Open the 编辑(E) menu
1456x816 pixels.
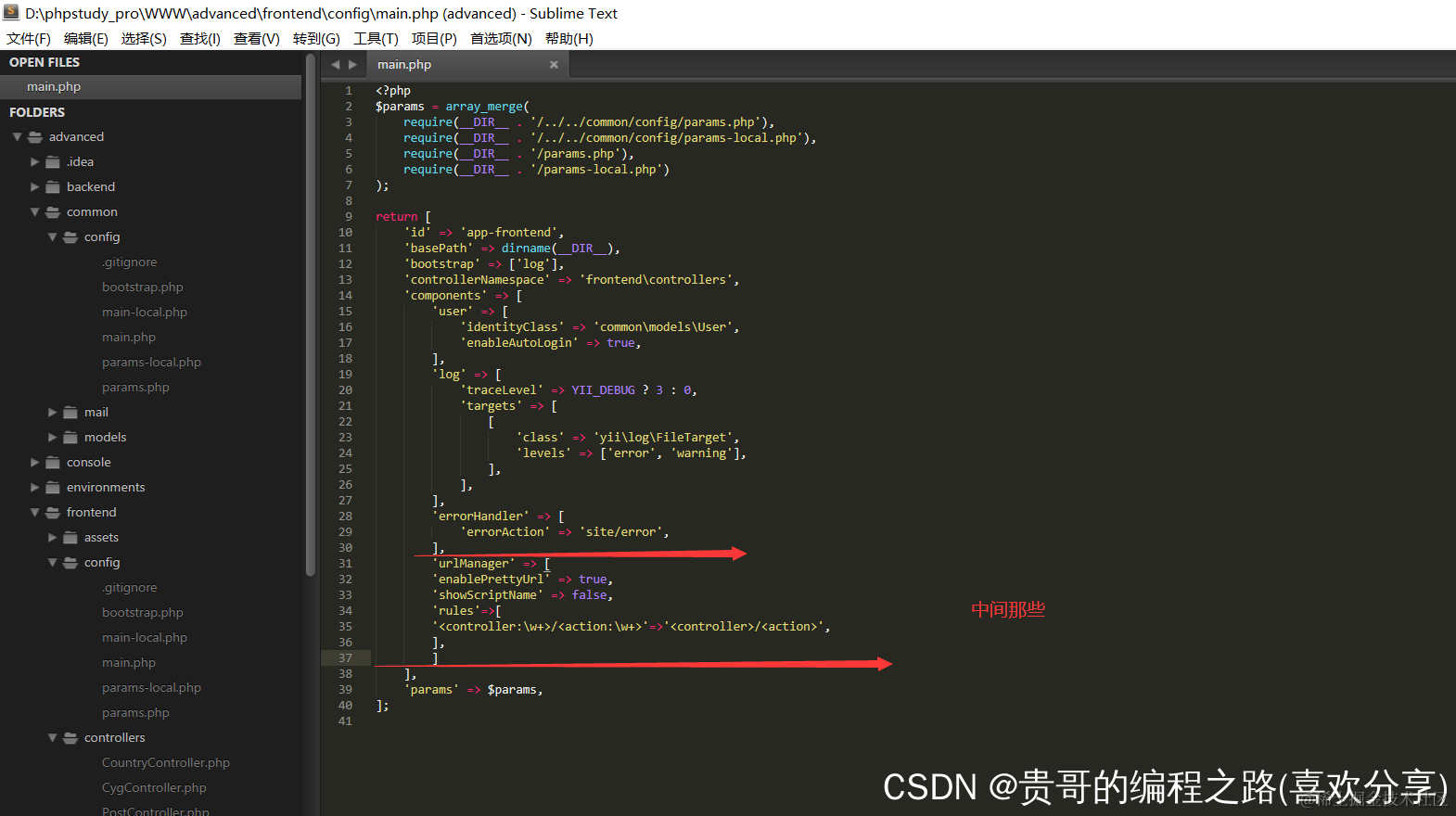(x=86, y=38)
